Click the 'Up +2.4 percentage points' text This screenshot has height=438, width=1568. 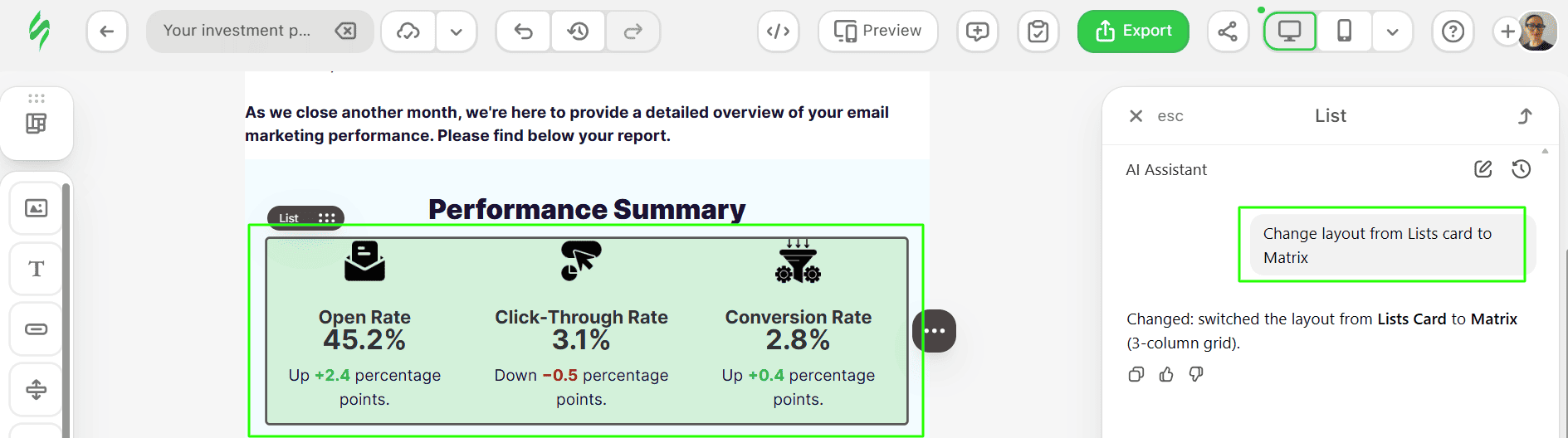[x=364, y=387]
